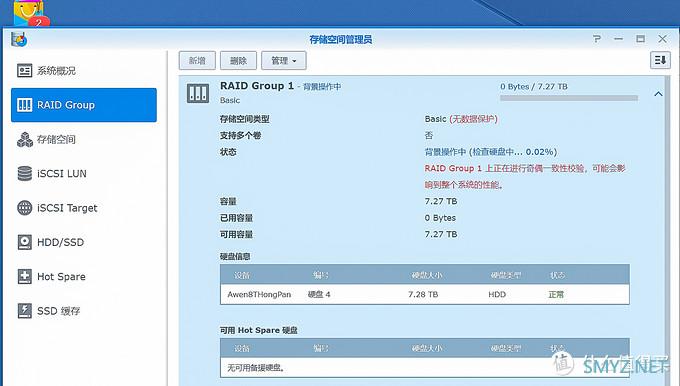Click 硬盘大小 header in 硬盘信息 table
Image resolution: width=680 pixels, height=386 pixels.
[427, 275]
